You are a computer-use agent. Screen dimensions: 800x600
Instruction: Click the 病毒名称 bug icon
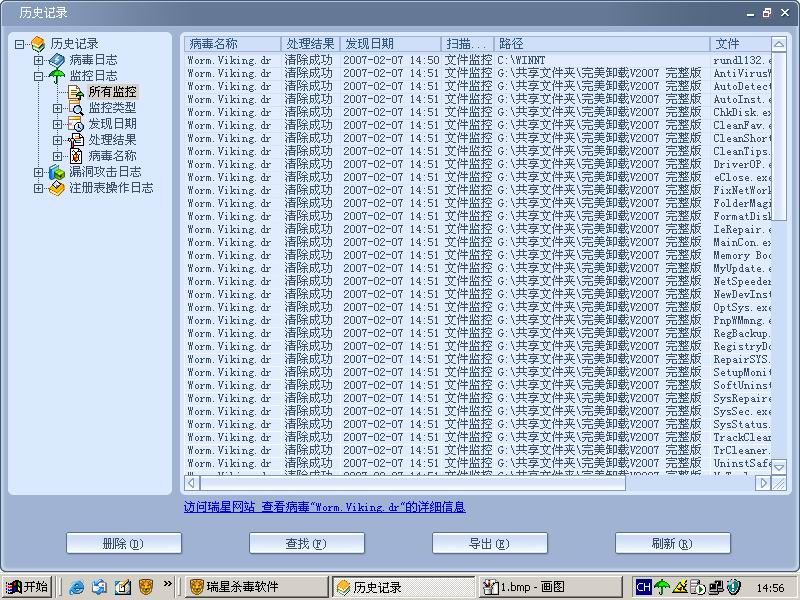point(76,156)
